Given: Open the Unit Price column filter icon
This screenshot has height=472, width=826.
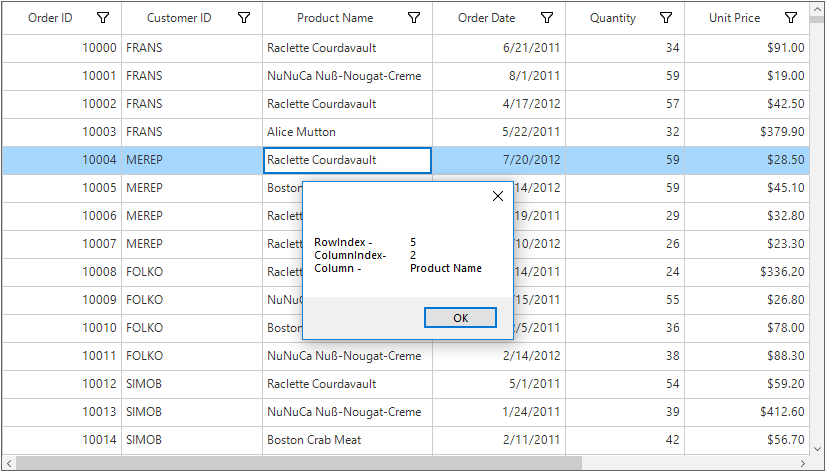Looking at the screenshot, I should click(x=791, y=18).
